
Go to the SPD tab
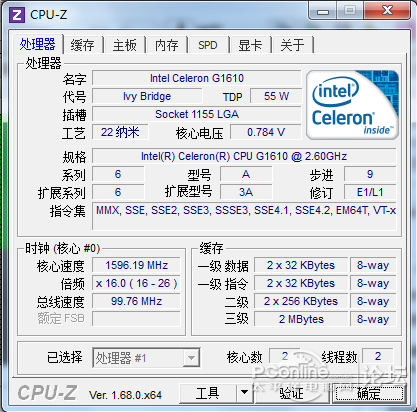208,45
